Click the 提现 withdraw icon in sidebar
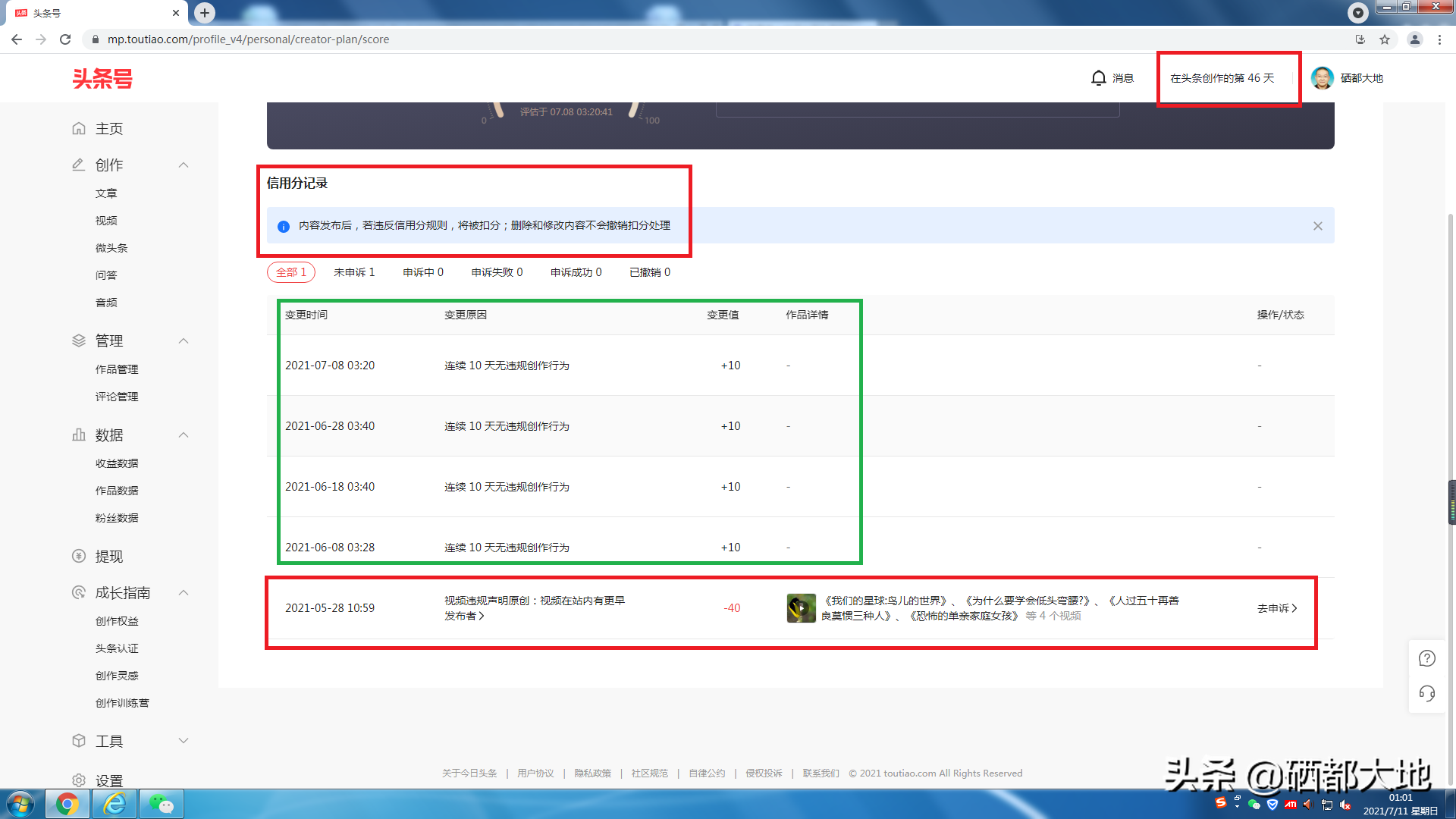This screenshot has height=819, width=1456. click(79, 556)
